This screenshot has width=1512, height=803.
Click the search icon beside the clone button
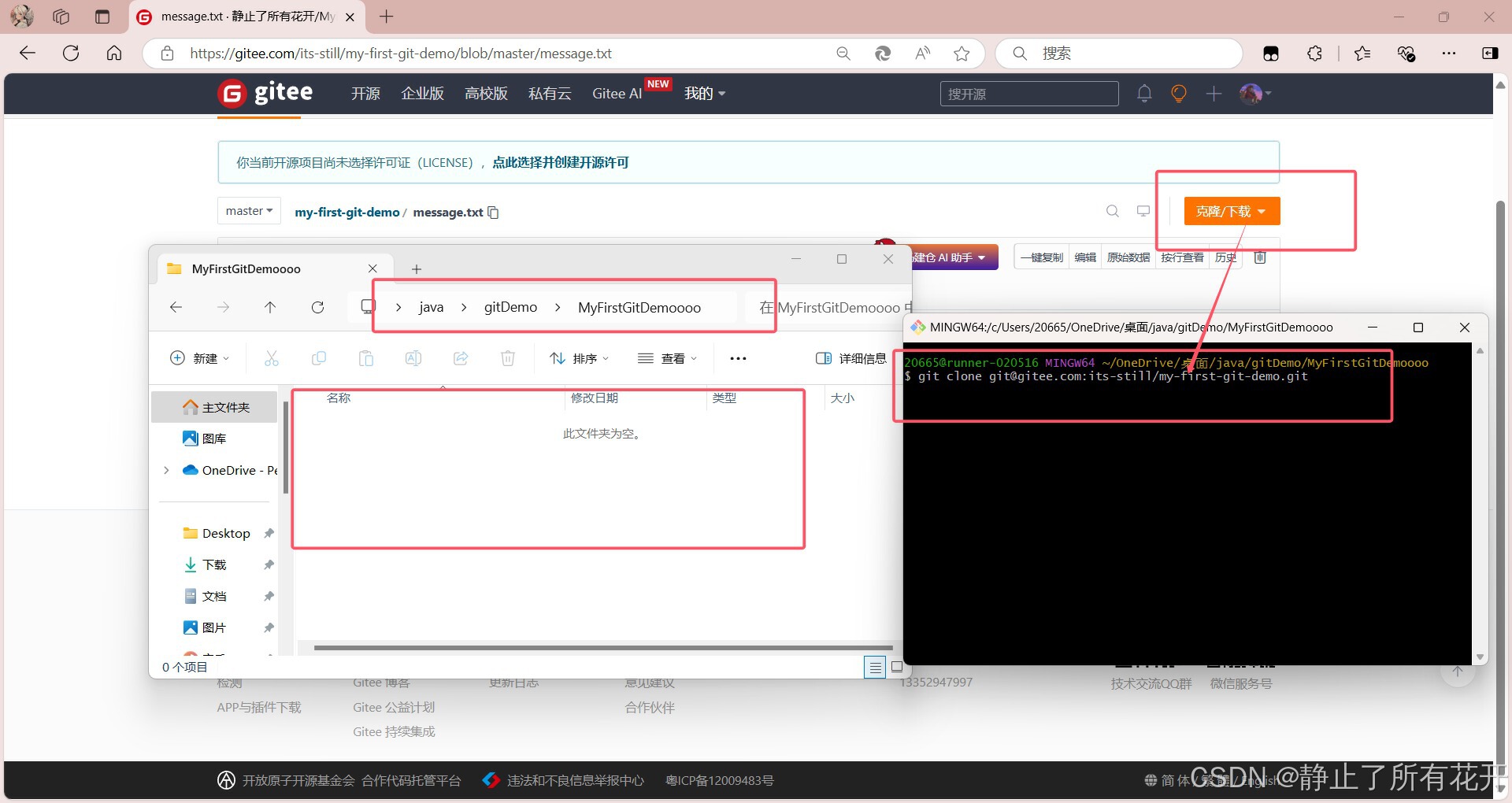[1112, 211]
